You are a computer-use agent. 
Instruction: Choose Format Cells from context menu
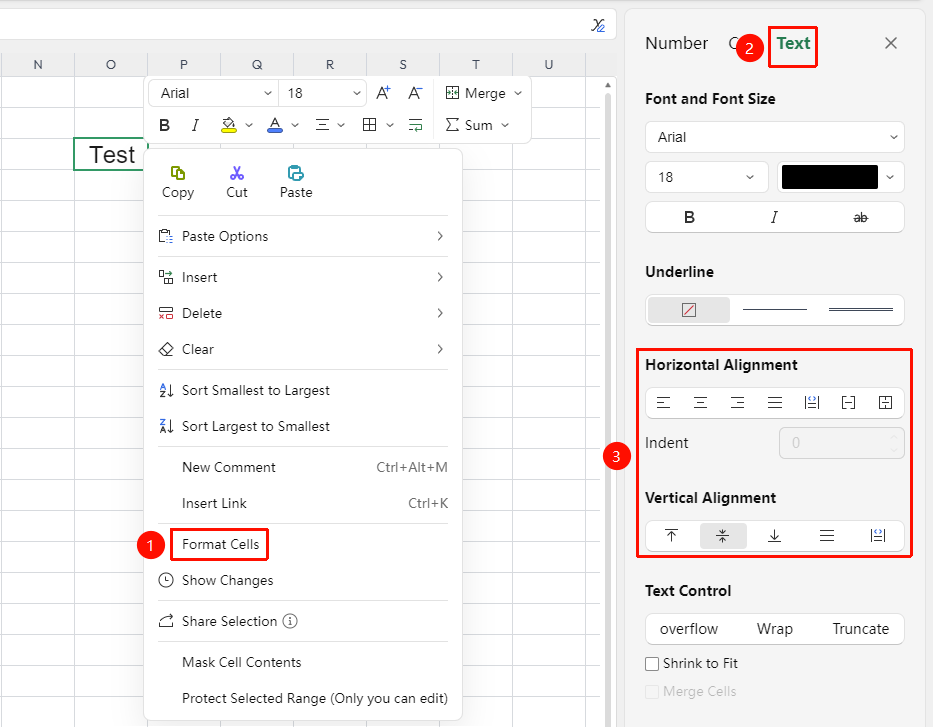(220, 544)
